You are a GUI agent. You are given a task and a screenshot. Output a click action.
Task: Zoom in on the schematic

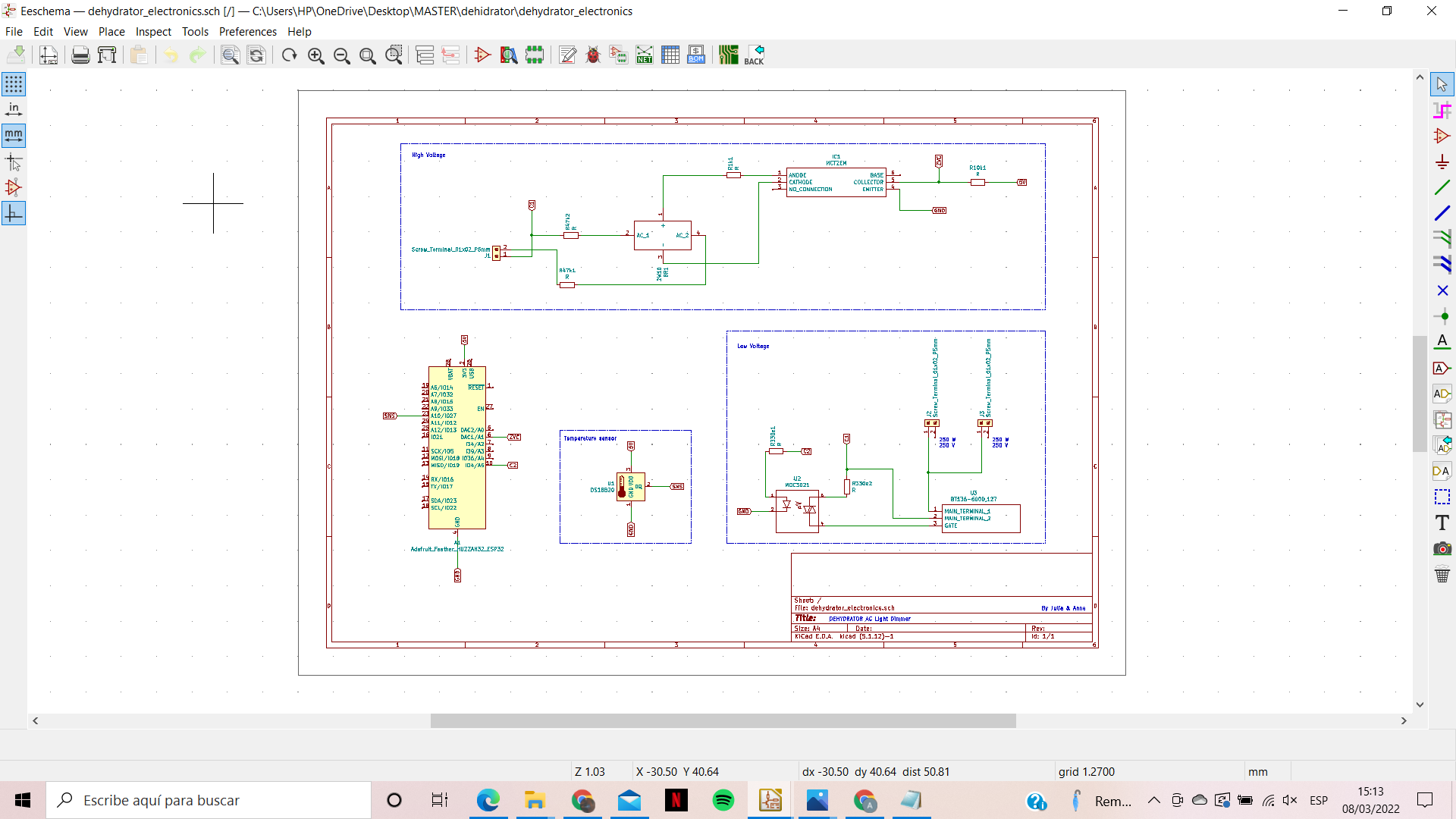[x=315, y=55]
